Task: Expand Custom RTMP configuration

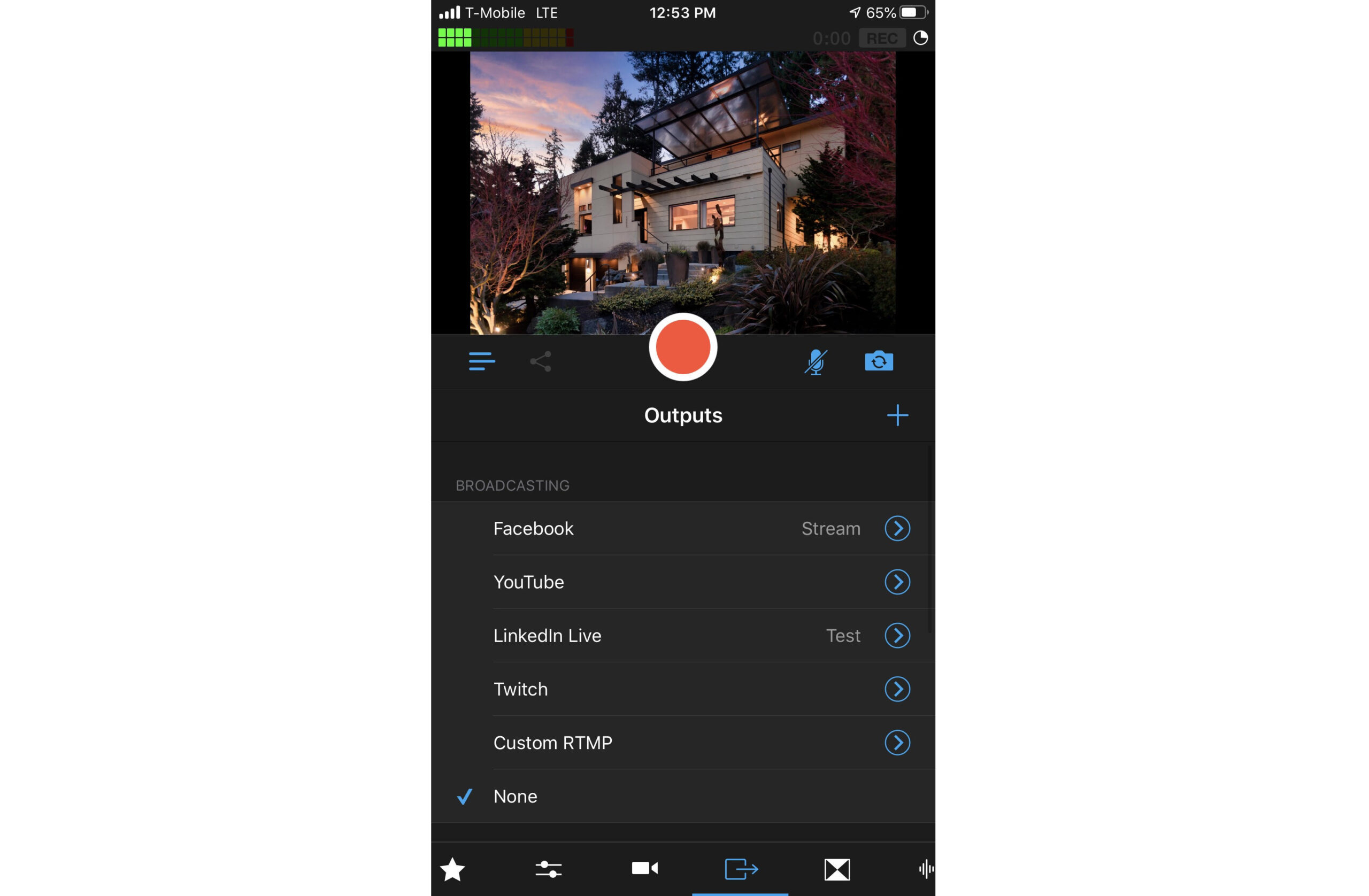Action: point(897,741)
